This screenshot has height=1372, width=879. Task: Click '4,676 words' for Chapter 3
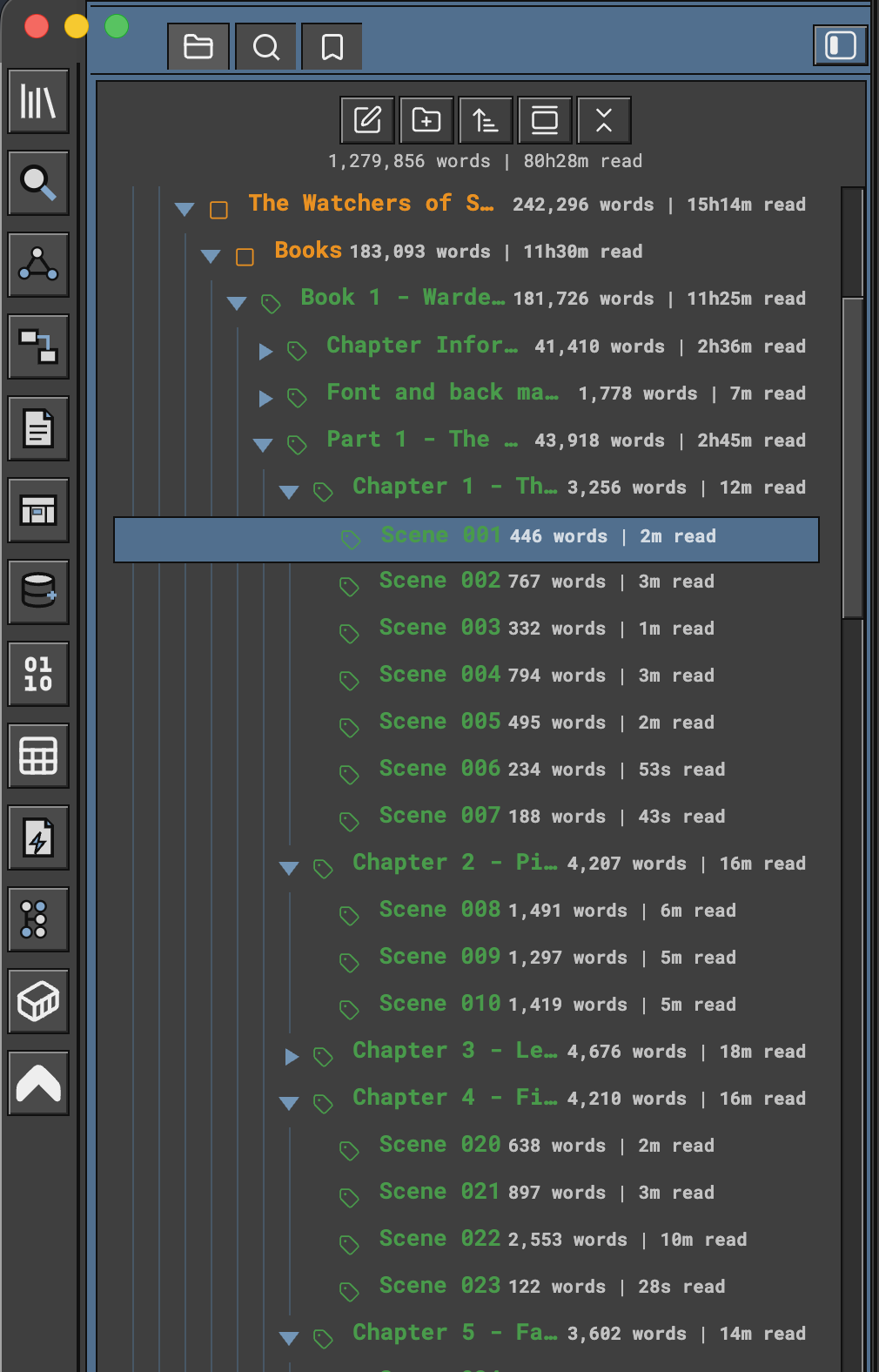tap(627, 1052)
